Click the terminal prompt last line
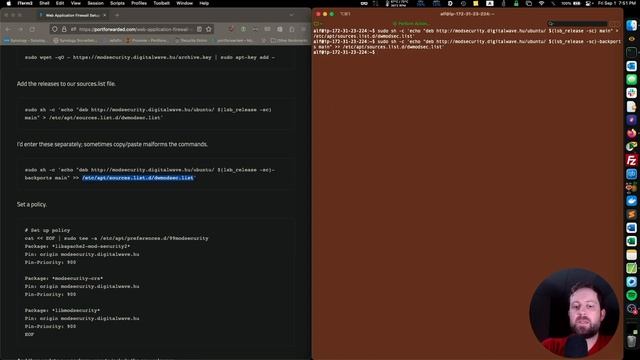 tap(344, 52)
